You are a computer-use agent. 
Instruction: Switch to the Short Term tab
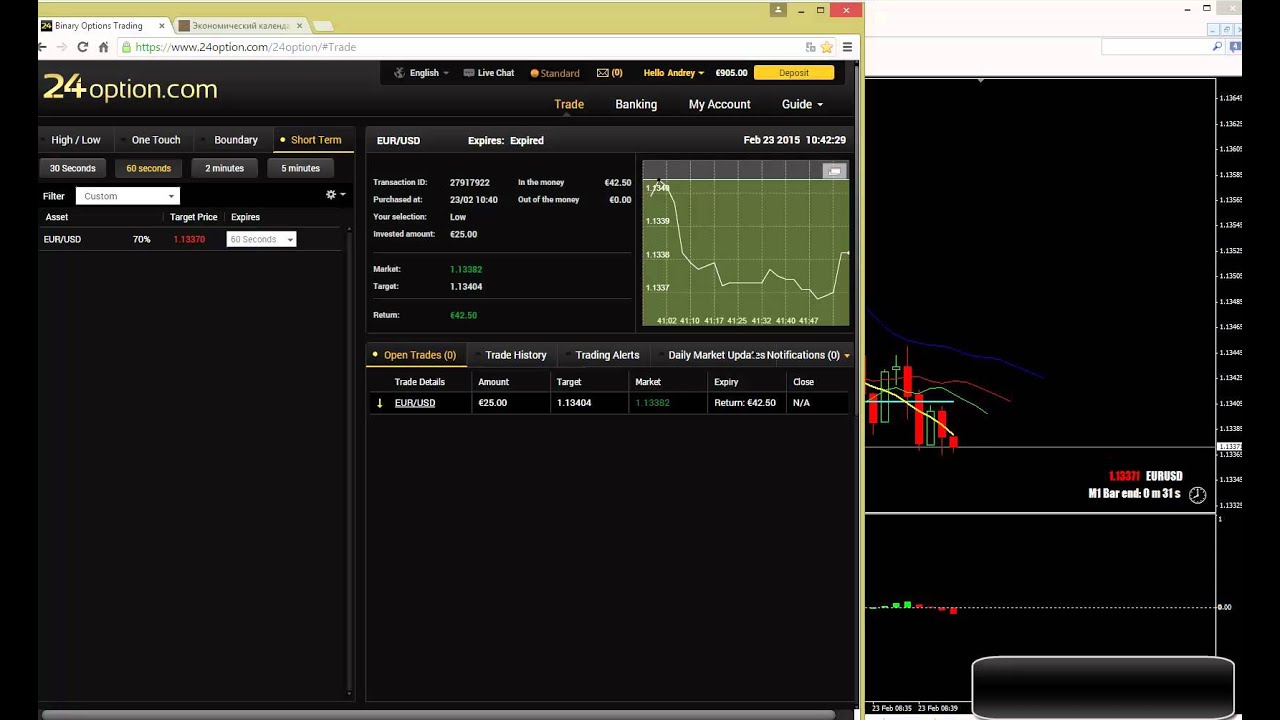point(311,140)
